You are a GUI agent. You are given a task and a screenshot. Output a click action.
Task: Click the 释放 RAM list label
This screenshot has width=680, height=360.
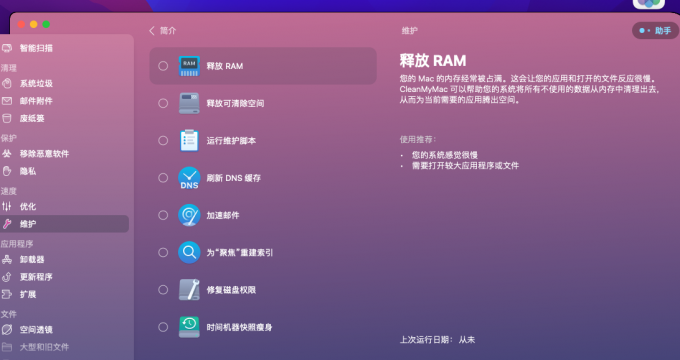pos(225,66)
